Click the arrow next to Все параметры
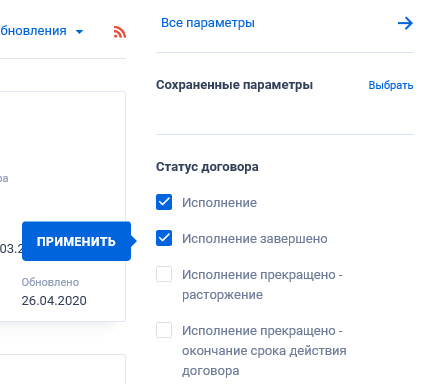 [x=405, y=23]
